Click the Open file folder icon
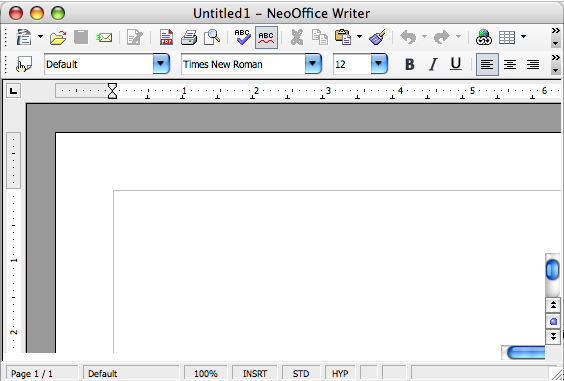 58,37
